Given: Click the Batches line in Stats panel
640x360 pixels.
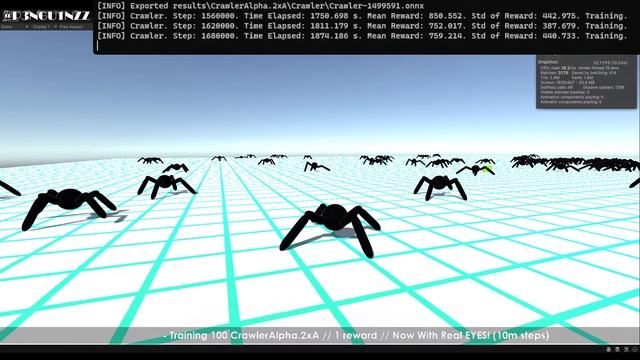Looking at the screenshot, I should pos(578,73).
